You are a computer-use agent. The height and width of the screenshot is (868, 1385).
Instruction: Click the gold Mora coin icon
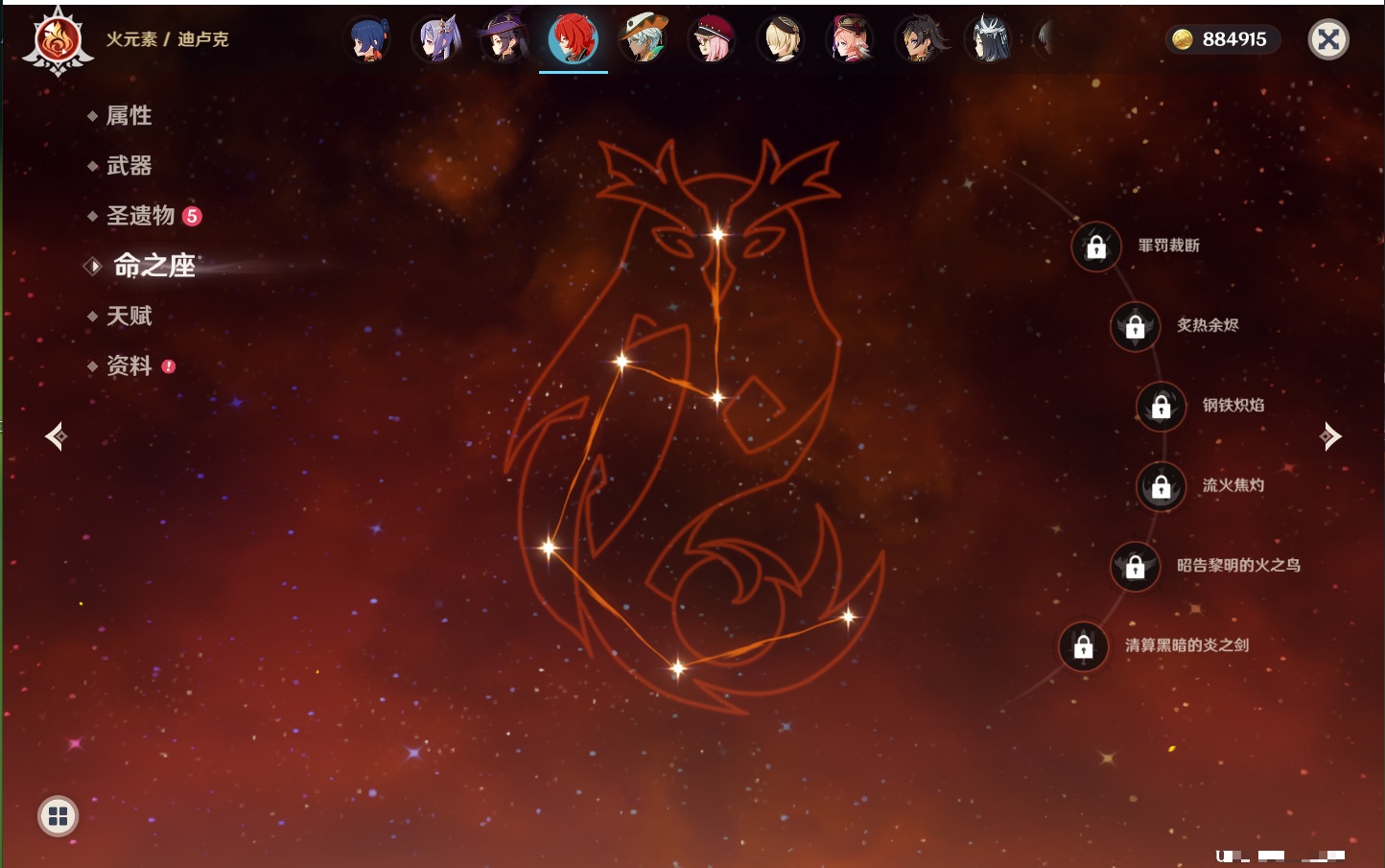pos(1183,39)
